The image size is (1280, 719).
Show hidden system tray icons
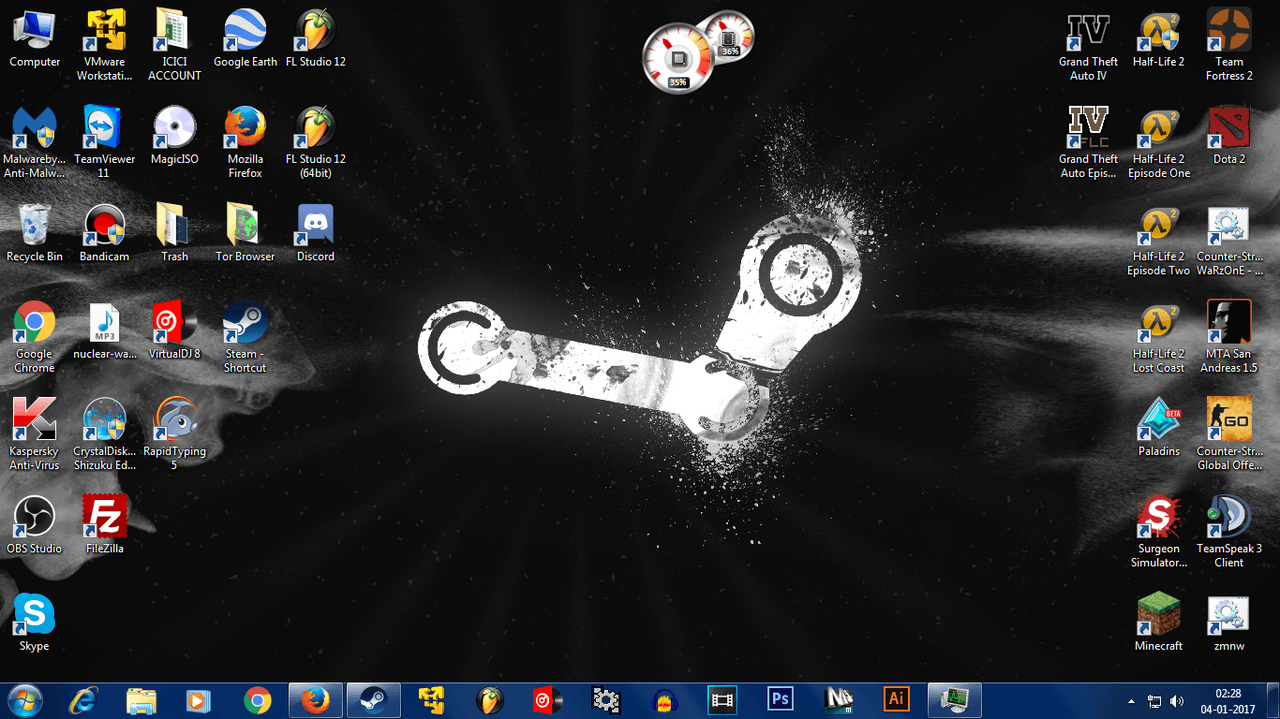point(1131,701)
